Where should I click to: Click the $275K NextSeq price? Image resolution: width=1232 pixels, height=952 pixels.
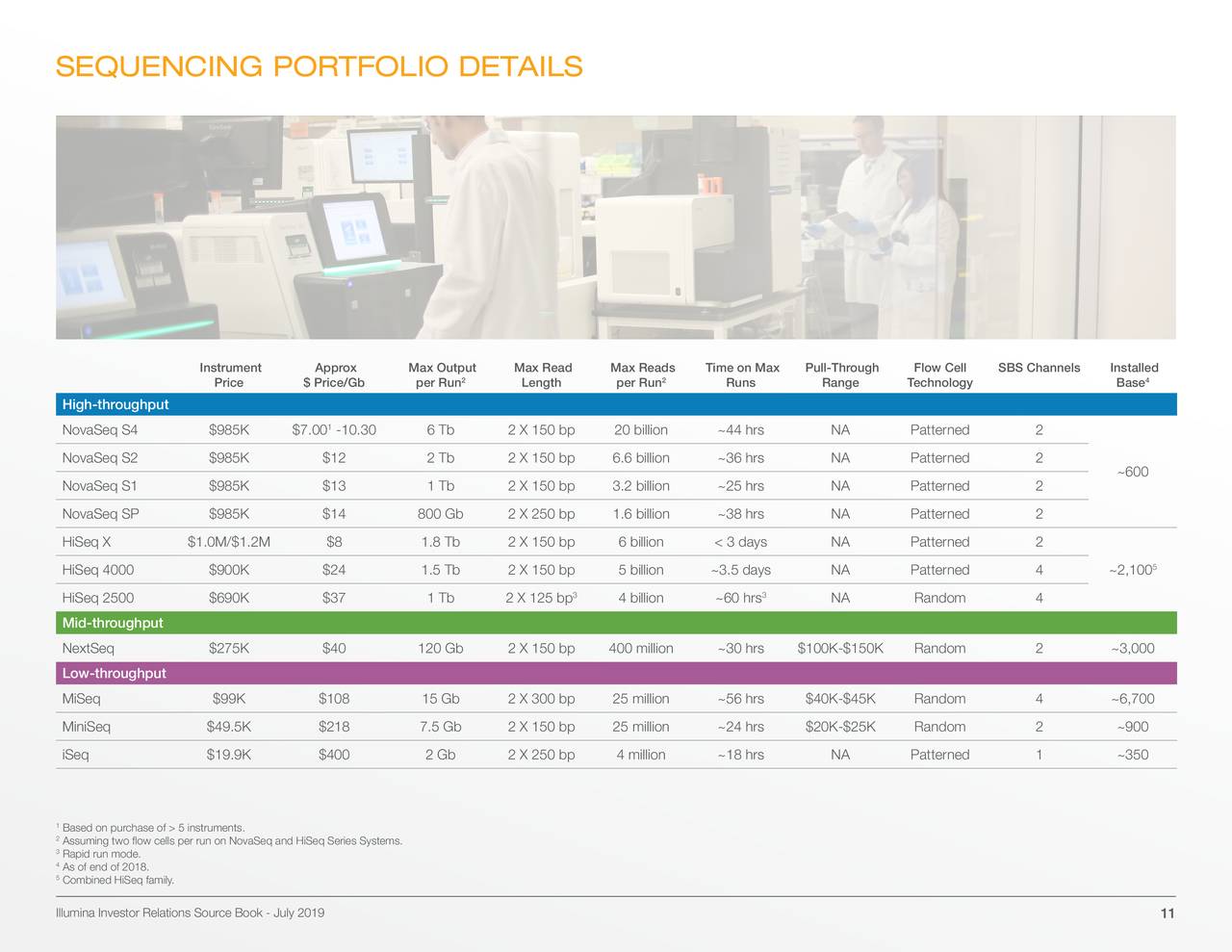tap(229, 649)
